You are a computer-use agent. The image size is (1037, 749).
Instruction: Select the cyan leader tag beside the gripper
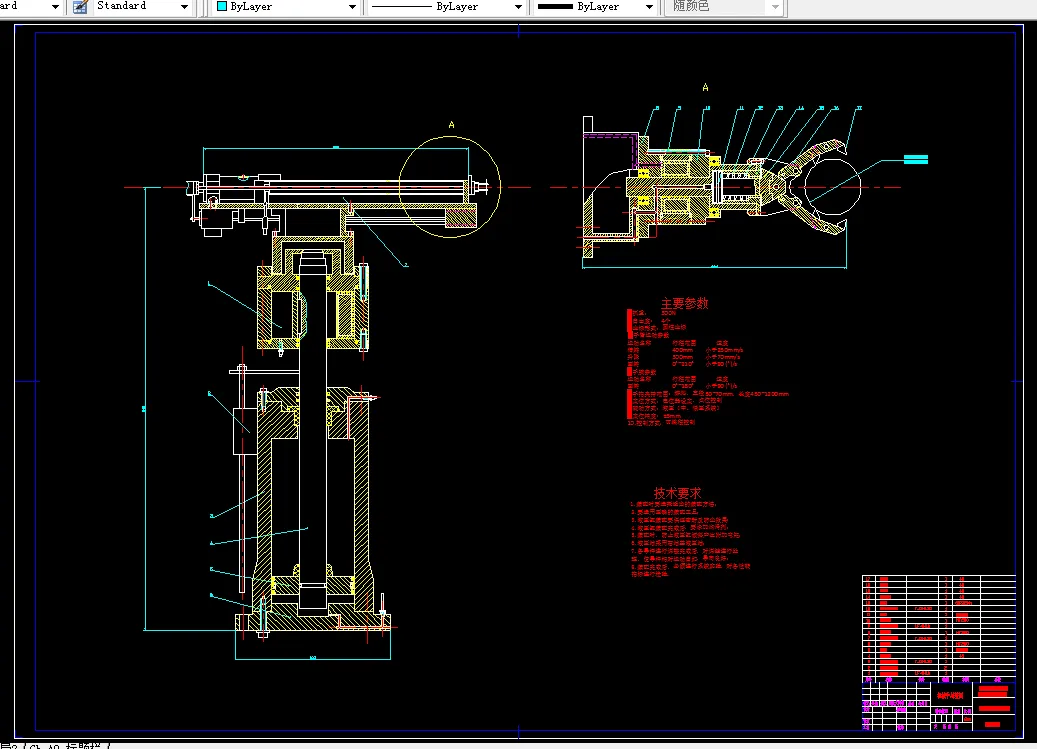[x=916, y=159]
